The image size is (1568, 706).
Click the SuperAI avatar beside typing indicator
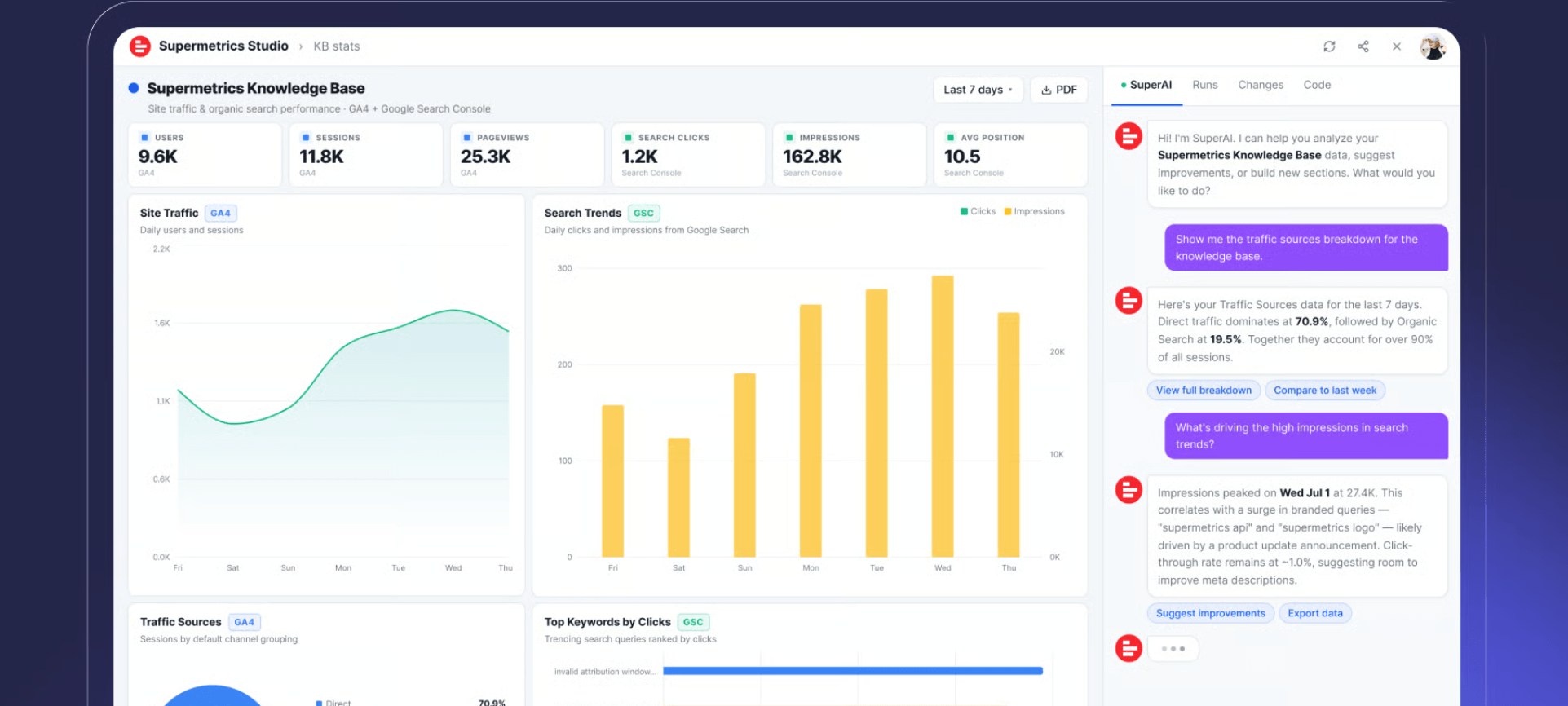(x=1129, y=648)
